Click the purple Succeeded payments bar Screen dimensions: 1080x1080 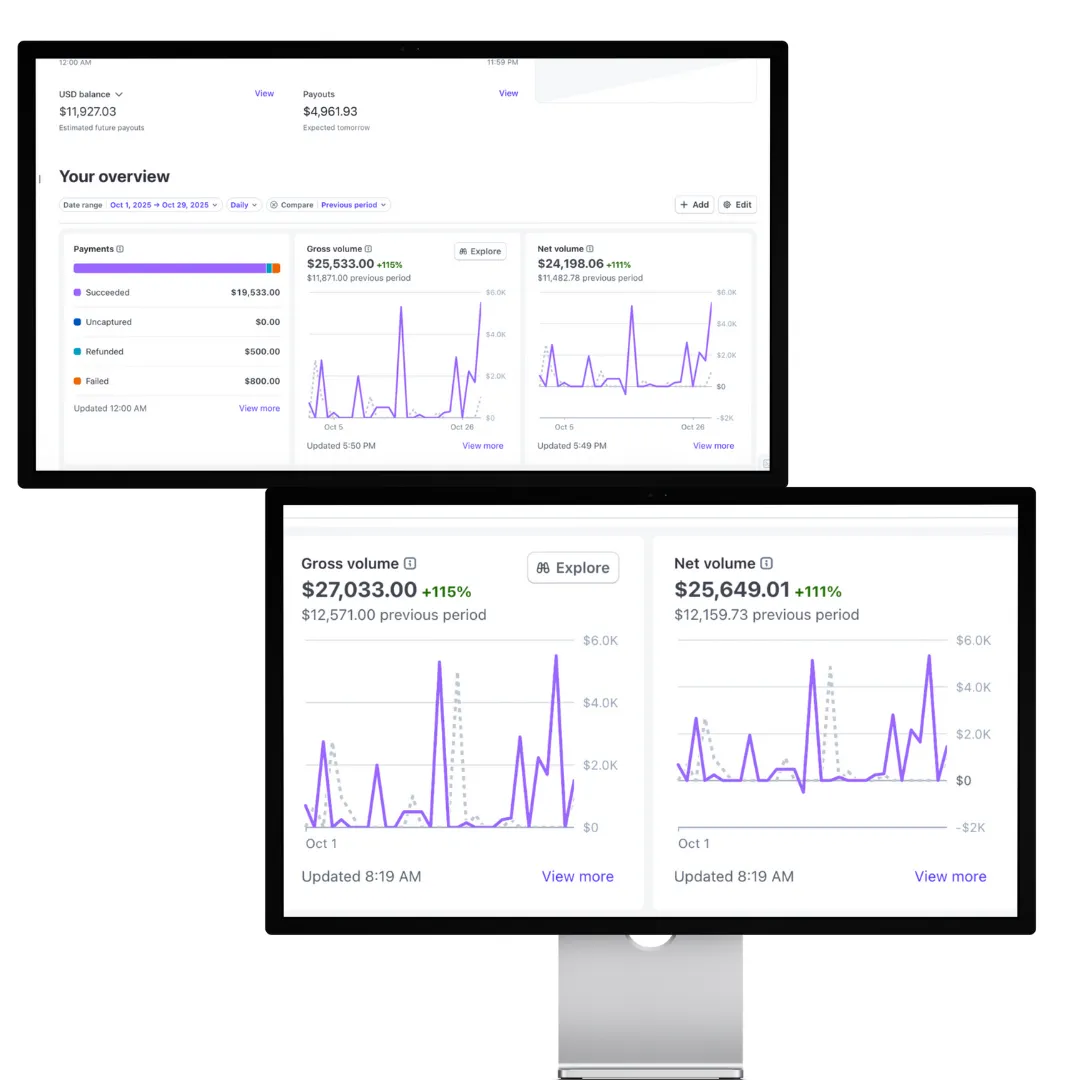[169, 268]
